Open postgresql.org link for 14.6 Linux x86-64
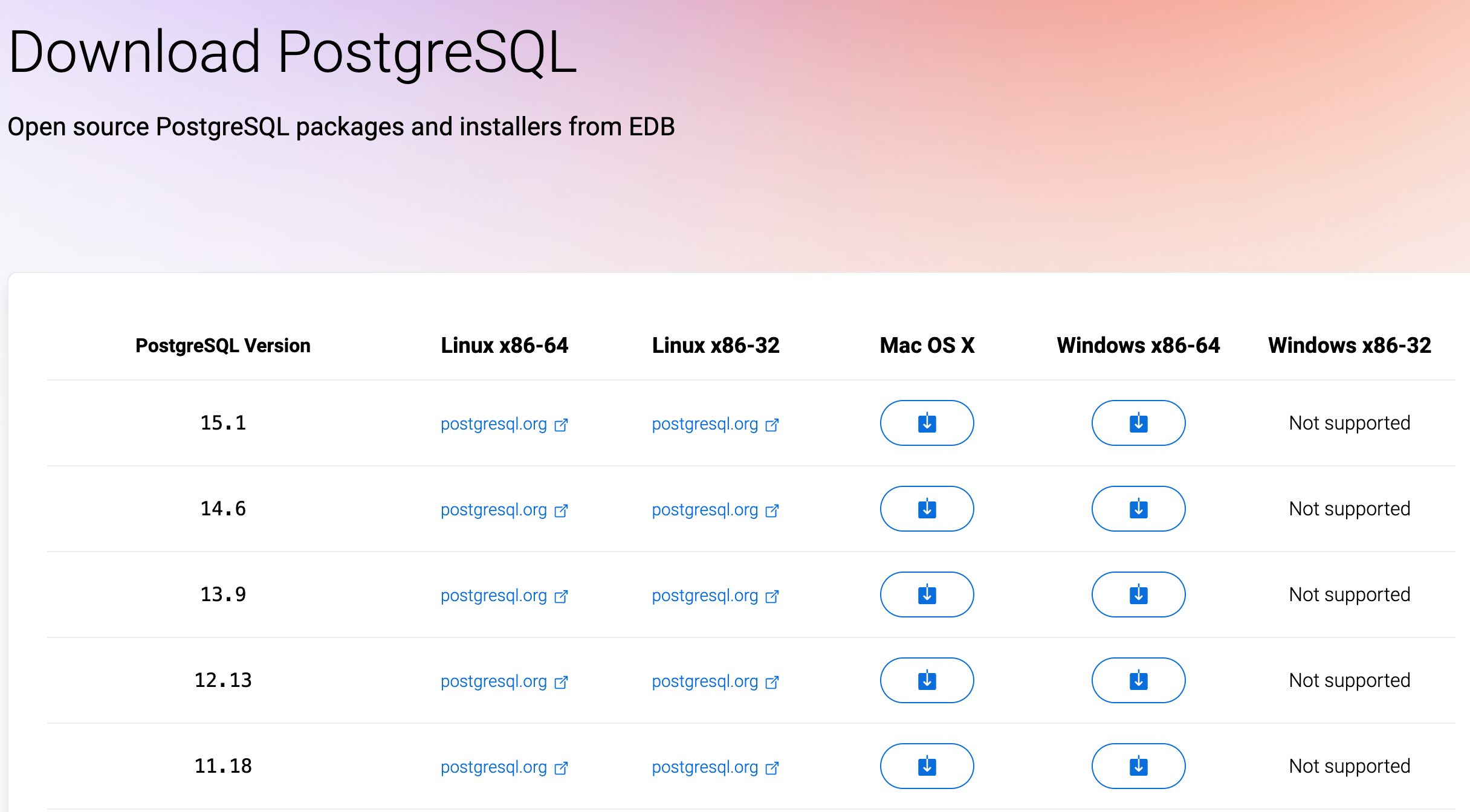 [504, 510]
